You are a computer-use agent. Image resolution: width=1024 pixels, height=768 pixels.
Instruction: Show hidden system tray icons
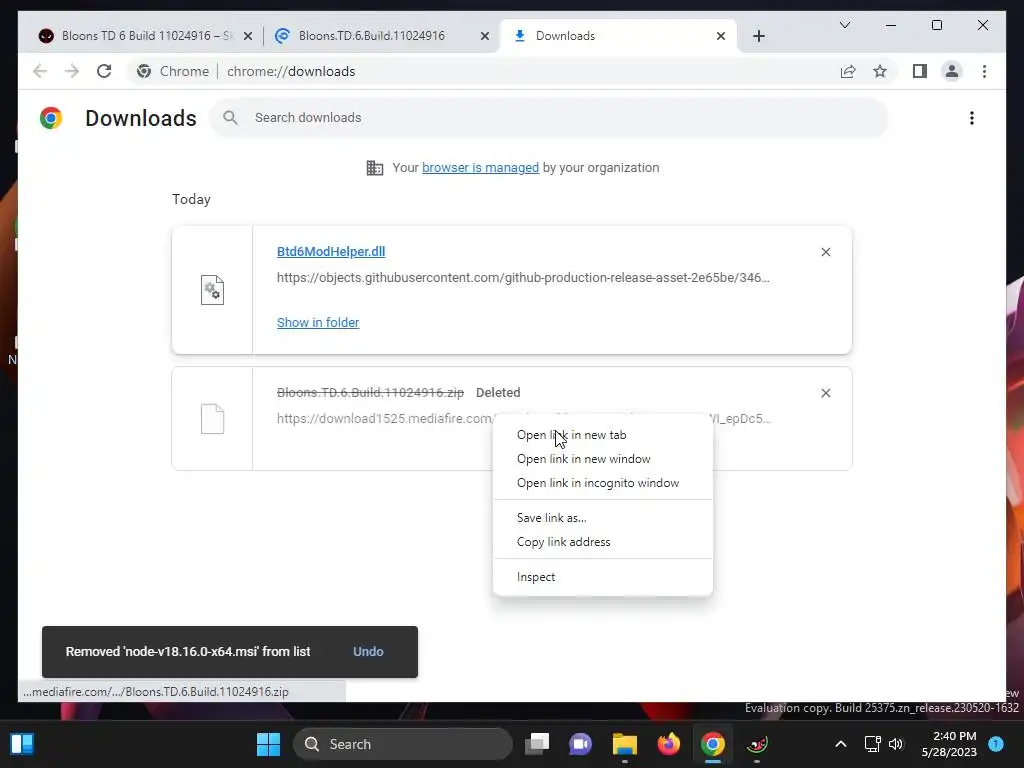[x=840, y=744]
